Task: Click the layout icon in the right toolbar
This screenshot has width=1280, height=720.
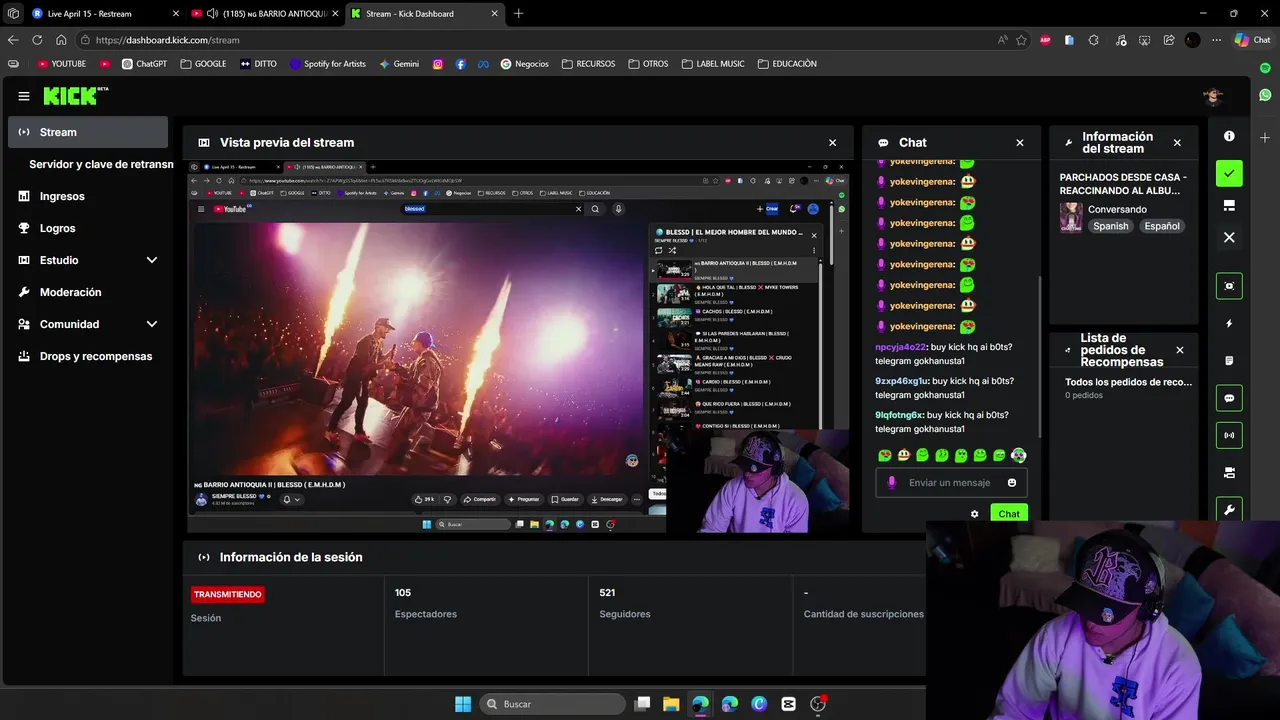Action: pyautogui.click(x=1229, y=205)
